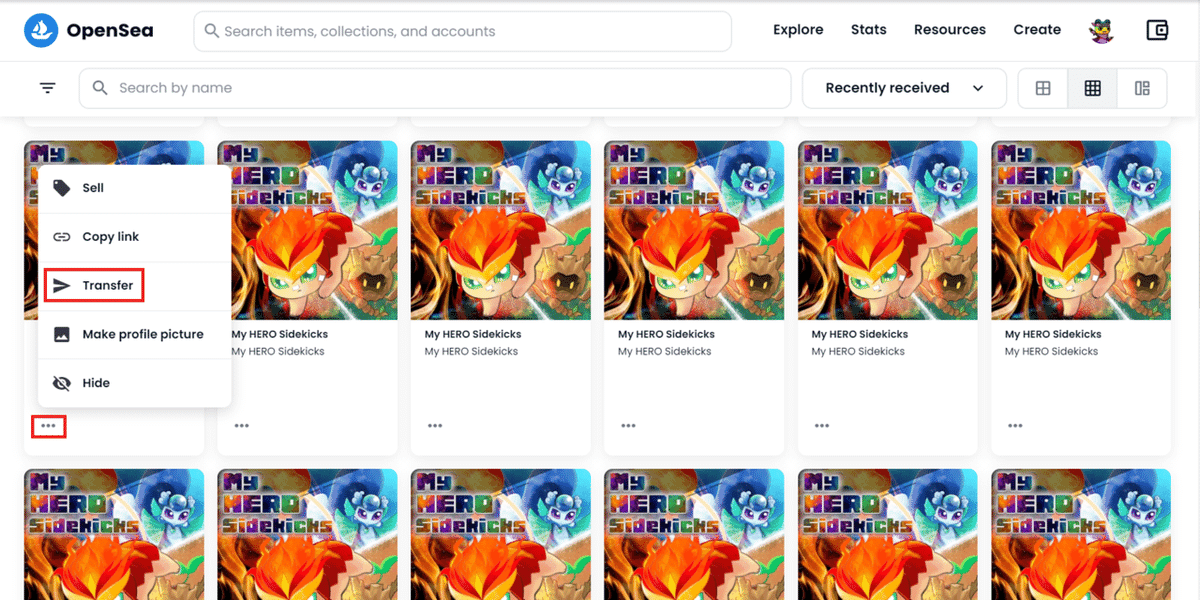Image resolution: width=1200 pixels, height=600 pixels.
Task: Click the Copy link chain icon
Action: pos(62,237)
